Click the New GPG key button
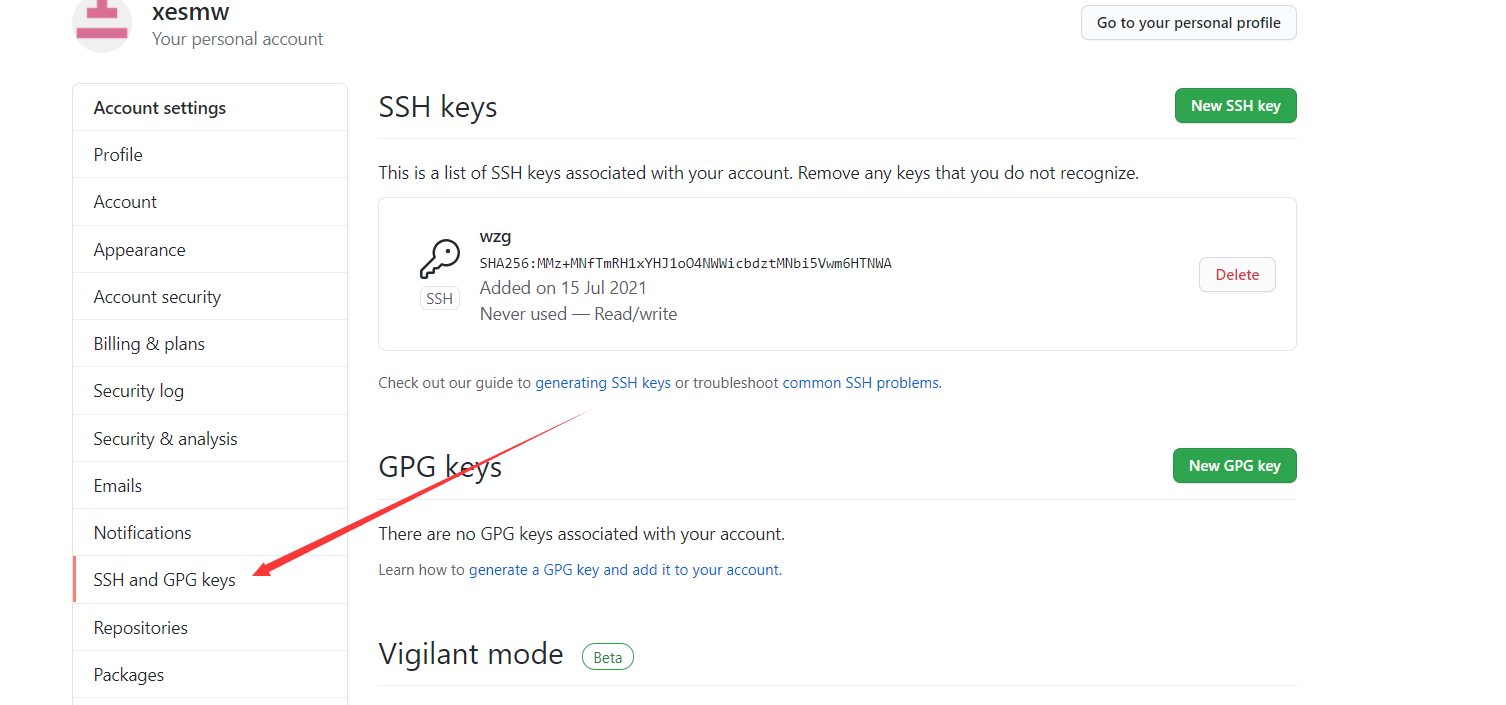This screenshot has height=705, width=1506. tap(1234, 466)
